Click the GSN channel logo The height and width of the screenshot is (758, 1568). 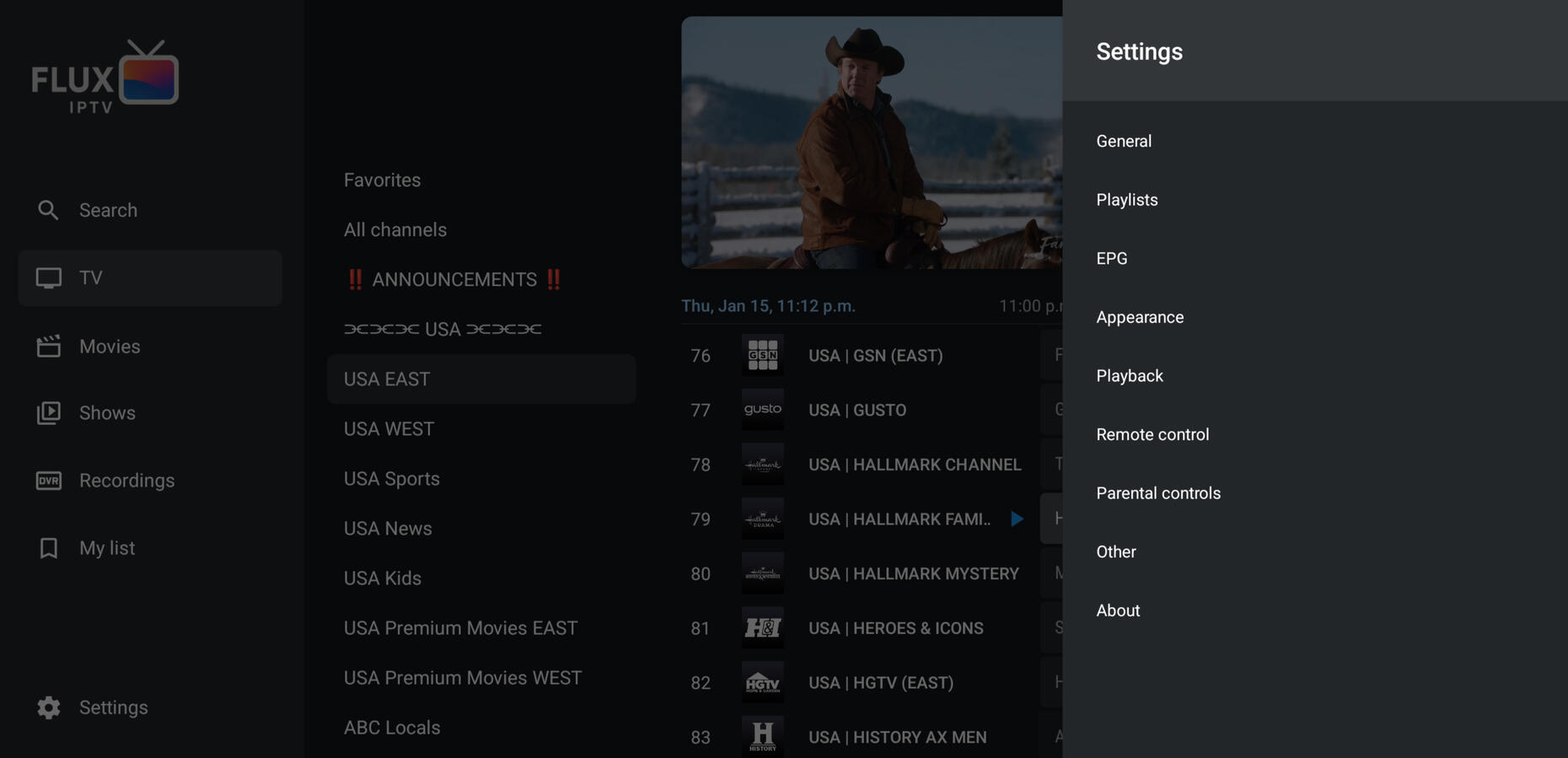(762, 356)
